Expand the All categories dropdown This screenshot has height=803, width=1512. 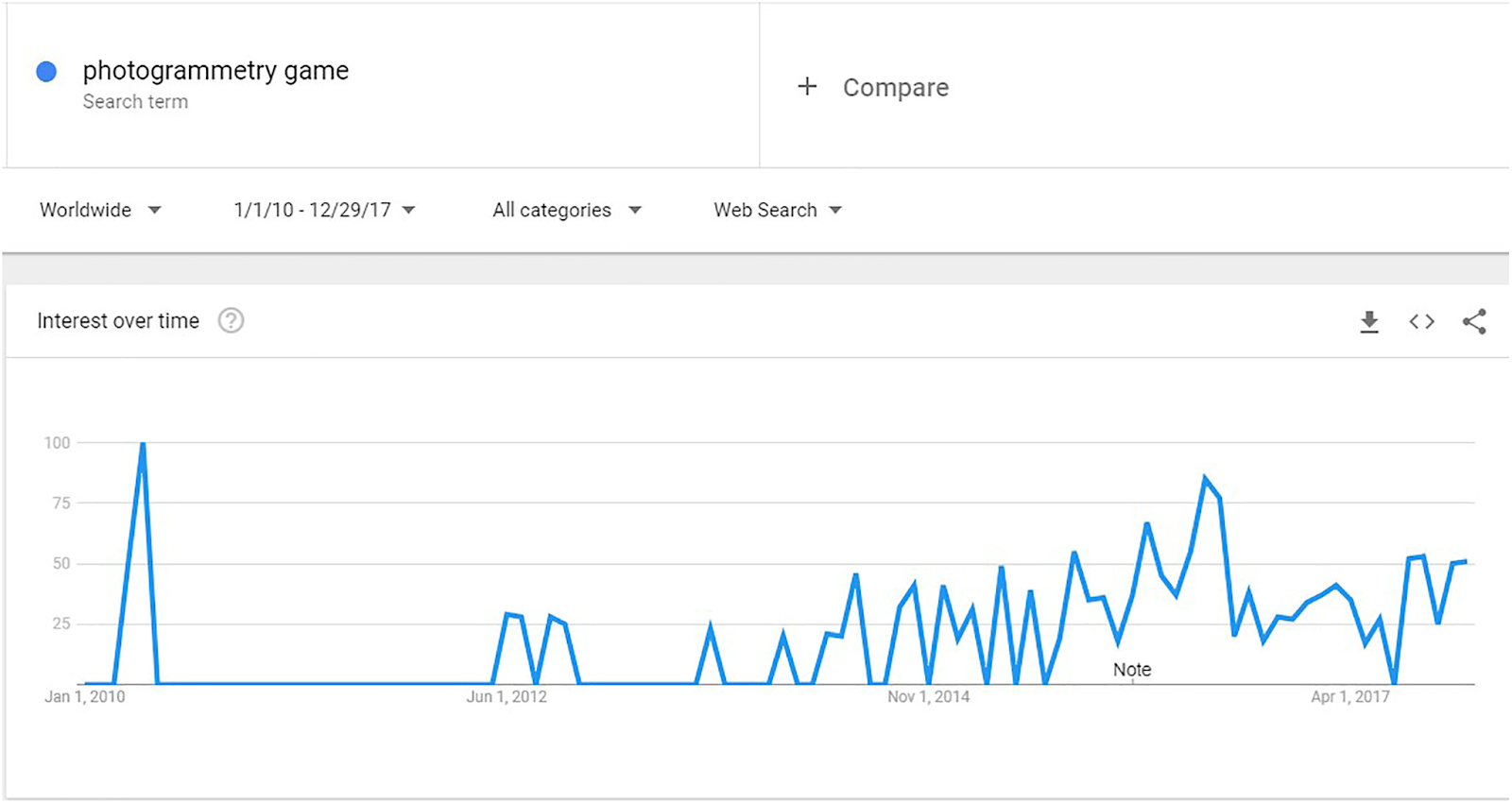pos(567,210)
